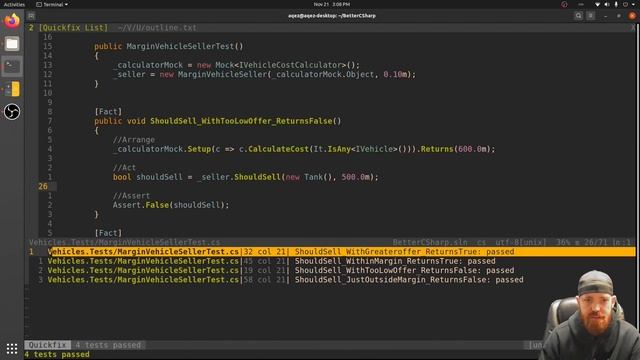The height and width of the screenshot is (360, 640).
Task: Click the microphone indicator in top bar
Action: point(616,4)
